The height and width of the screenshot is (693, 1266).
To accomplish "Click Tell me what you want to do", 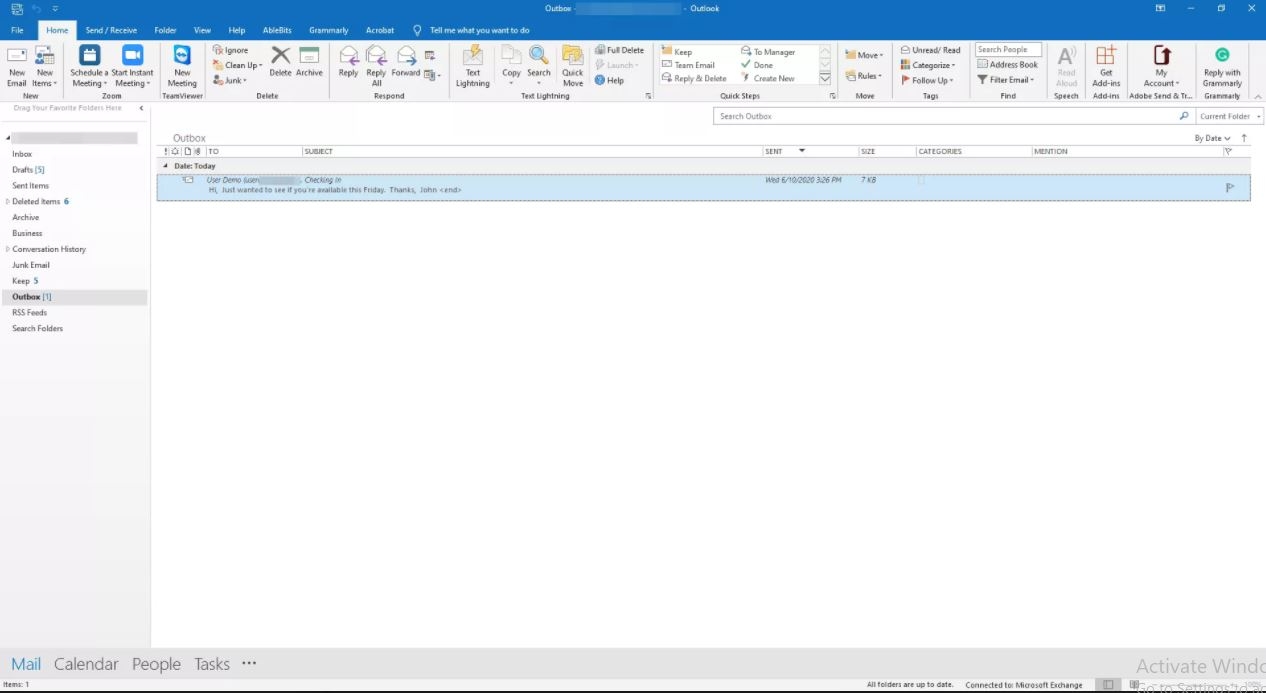I will (x=471, y=30).
